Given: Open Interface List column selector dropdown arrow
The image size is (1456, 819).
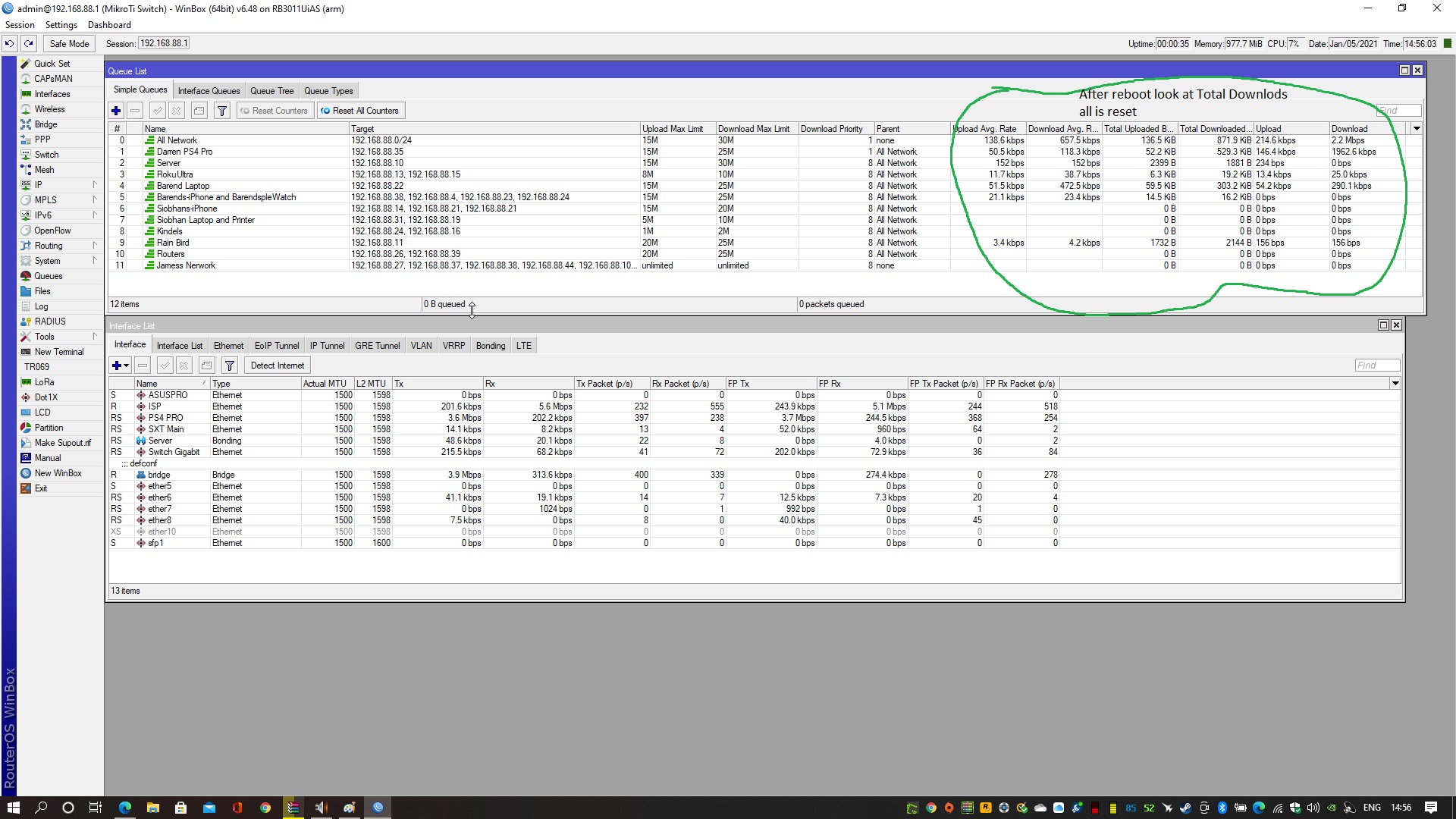Looking at the screenshot, I should point(1395,384).
